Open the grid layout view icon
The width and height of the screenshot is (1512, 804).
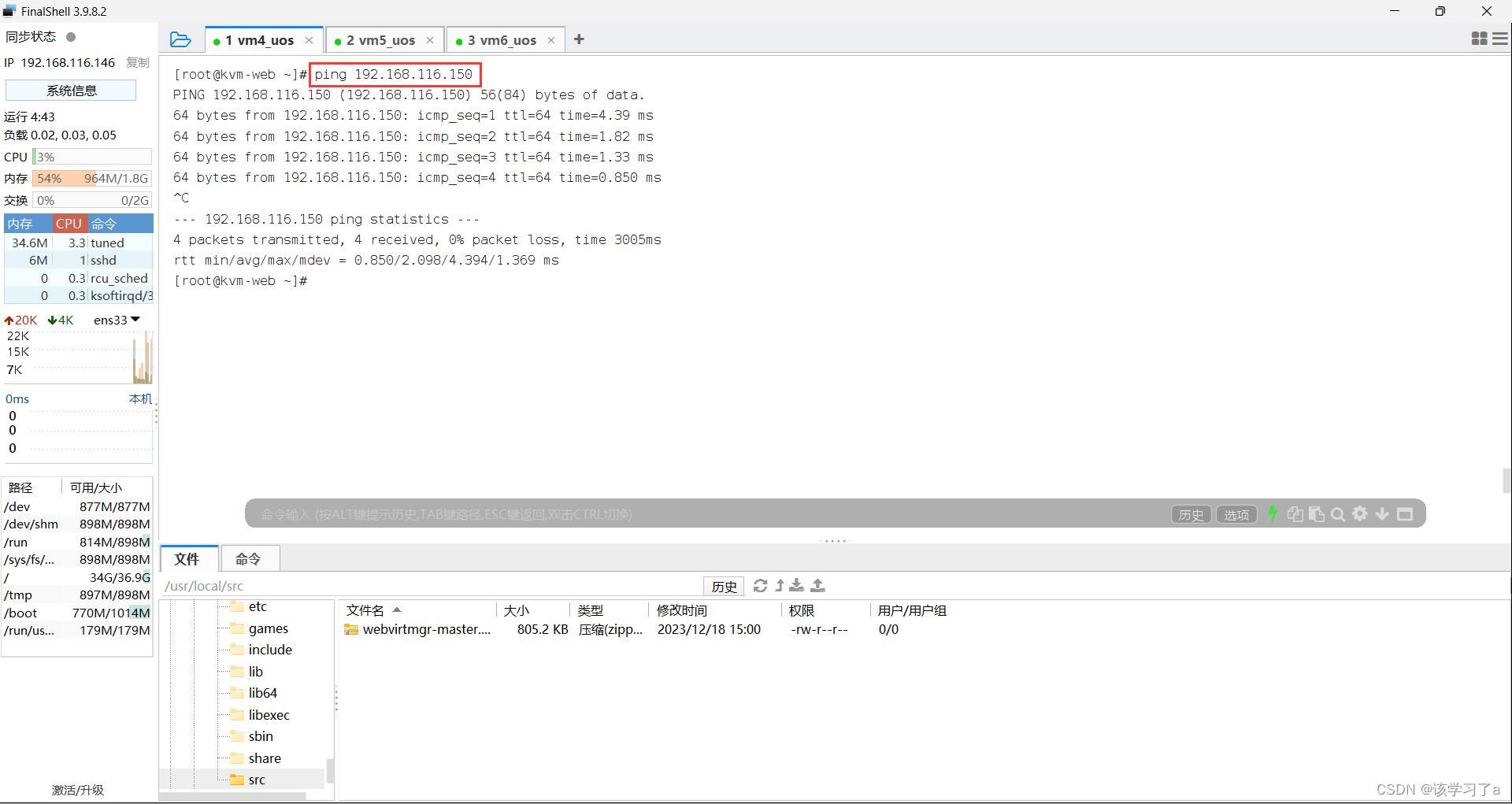(x=1480, y=39)
